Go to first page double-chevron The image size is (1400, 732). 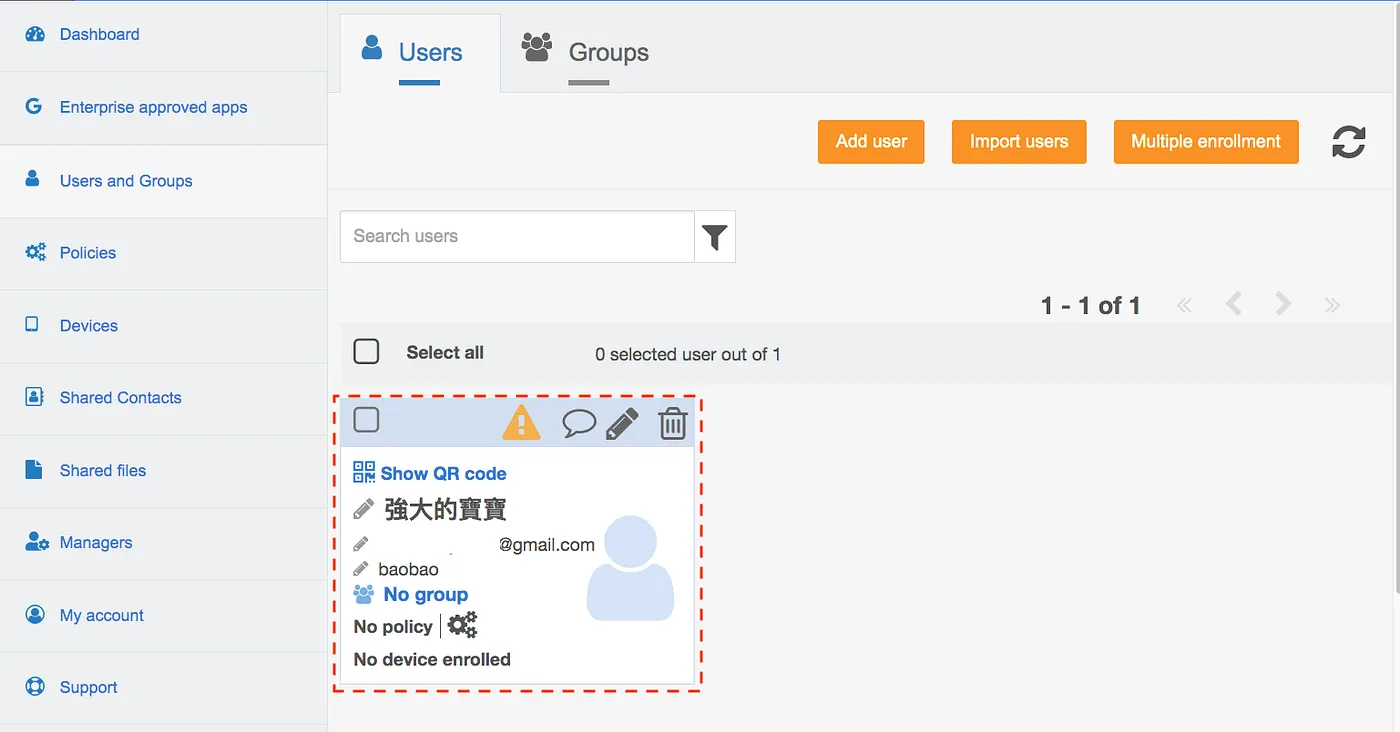pyautogui.click(x=1185, y=305)
